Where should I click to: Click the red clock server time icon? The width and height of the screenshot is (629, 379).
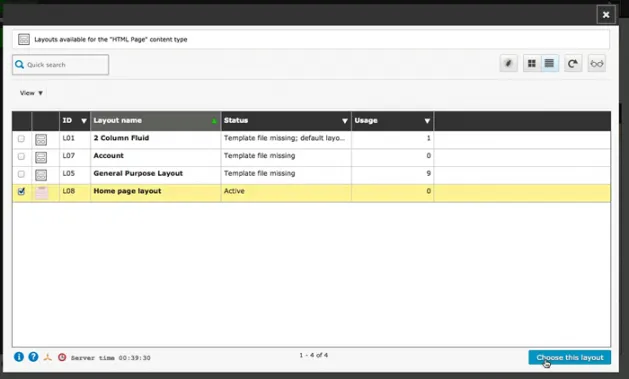click(x=62, y=357)
